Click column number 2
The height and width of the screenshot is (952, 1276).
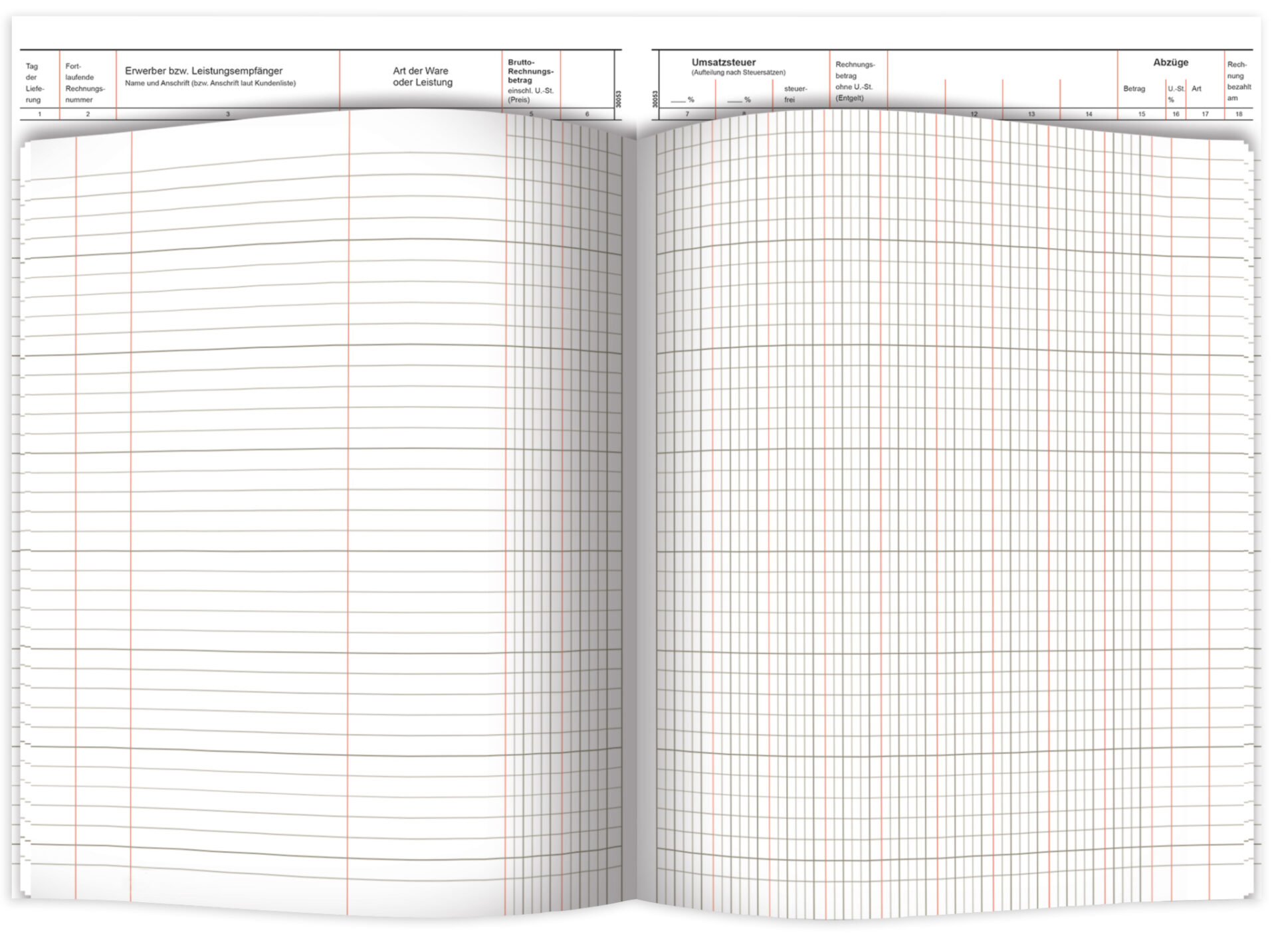point(88,114)
